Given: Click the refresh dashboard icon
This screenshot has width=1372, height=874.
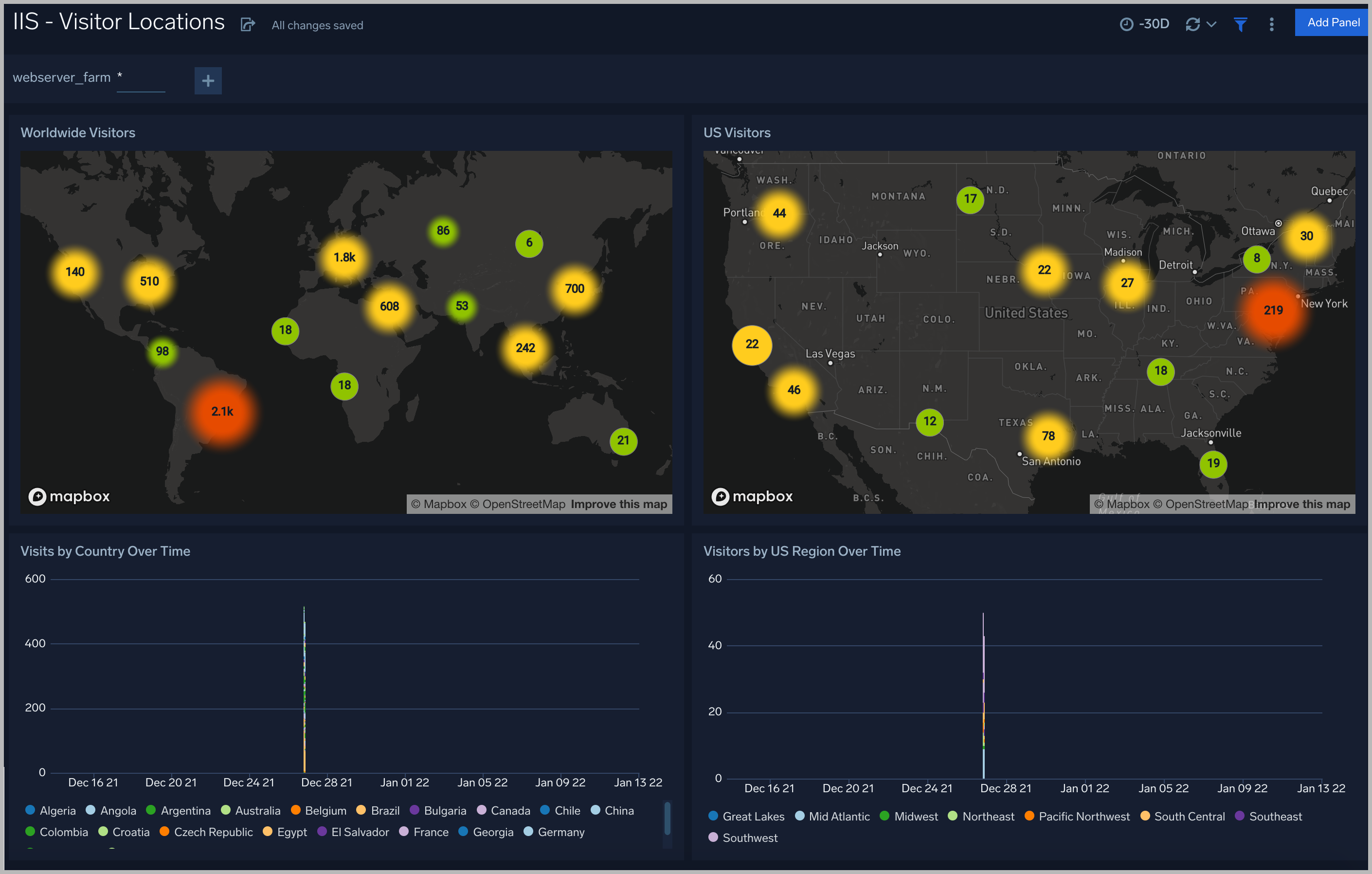Looking at the screenshot, I should 1196,25.
